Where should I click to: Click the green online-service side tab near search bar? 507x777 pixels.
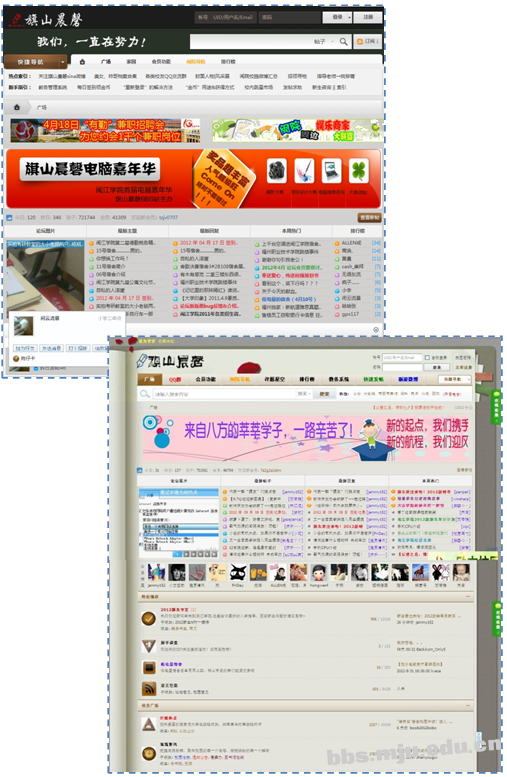[x=496, y=405]
